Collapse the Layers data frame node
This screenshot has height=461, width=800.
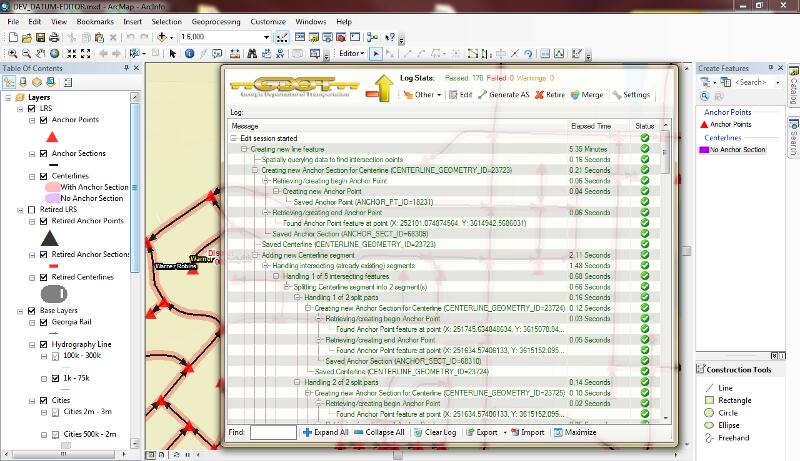pyautogui.click(x=8, y=97)
